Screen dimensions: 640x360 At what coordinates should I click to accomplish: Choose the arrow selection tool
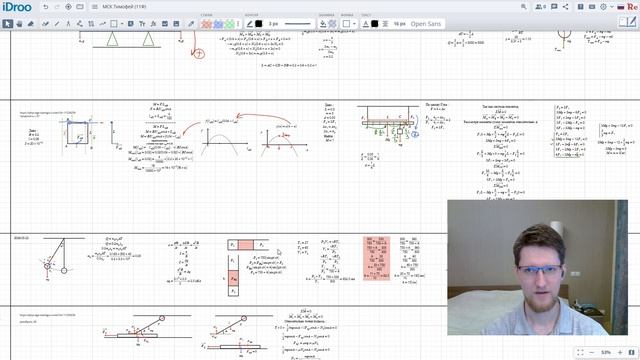click(x=7, y=24)
